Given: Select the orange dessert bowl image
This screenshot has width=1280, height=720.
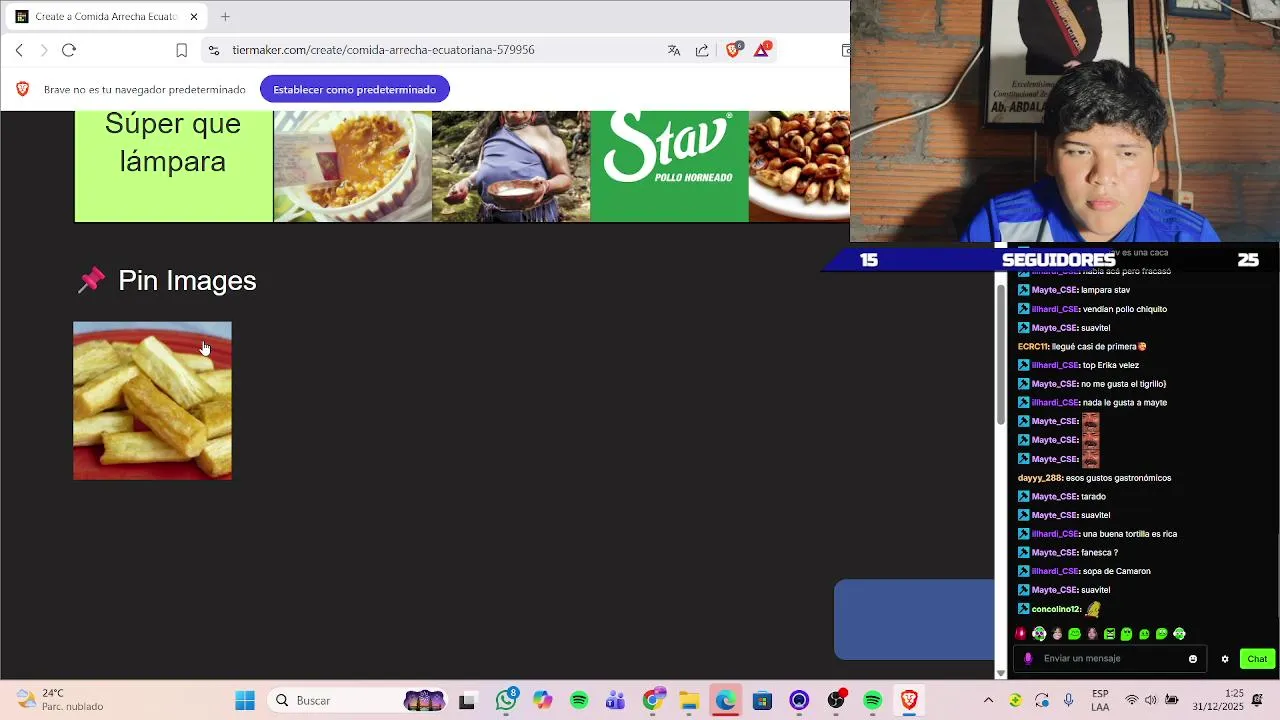Looking at the screenshot, I should 353,166.
